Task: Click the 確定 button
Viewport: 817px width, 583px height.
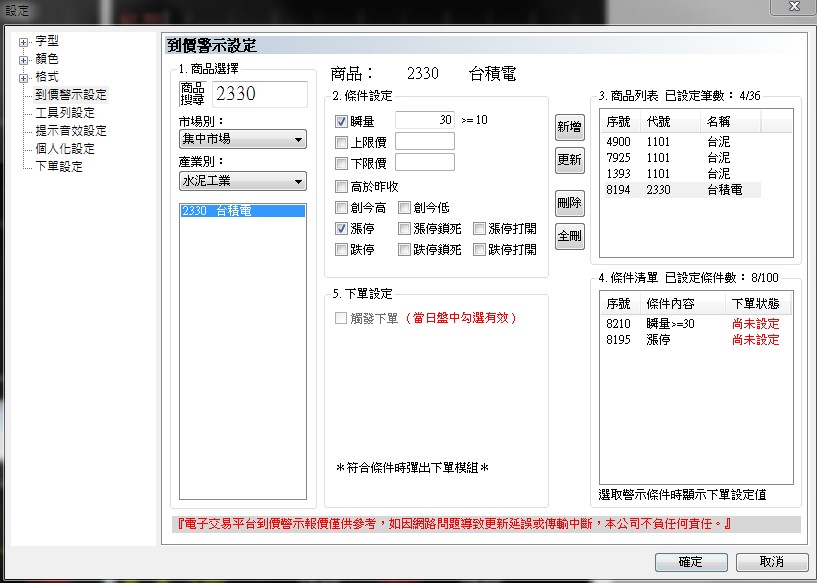Action: click(689, 562)
